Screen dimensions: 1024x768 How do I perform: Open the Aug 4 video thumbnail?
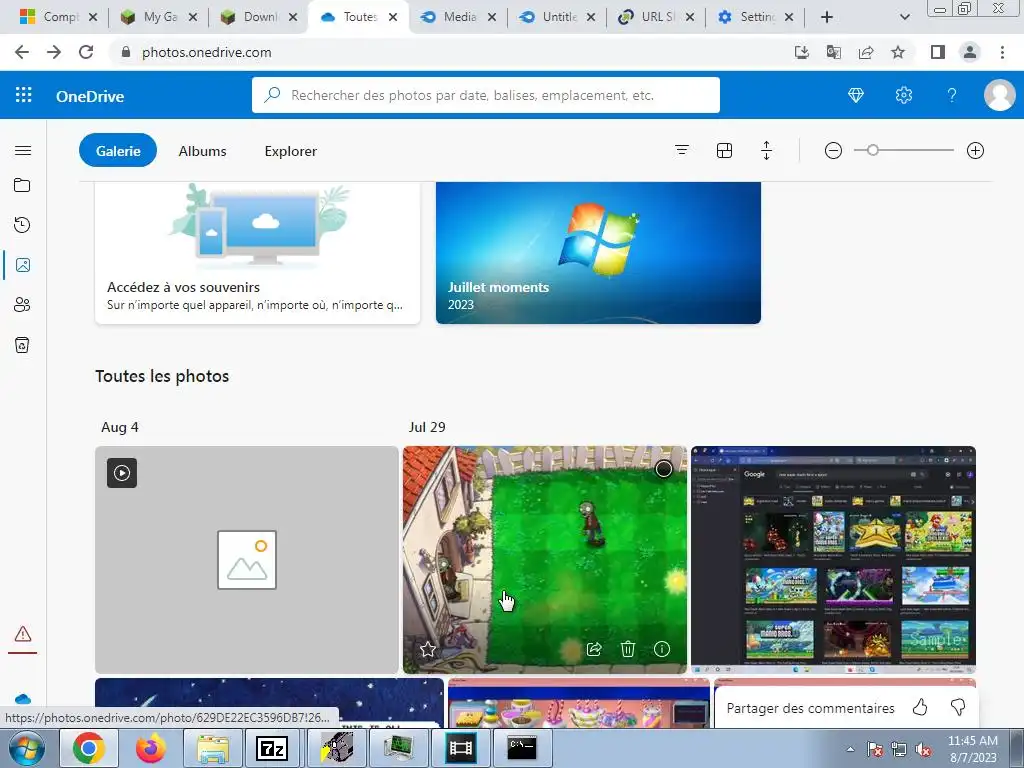(x=247, y=560)
